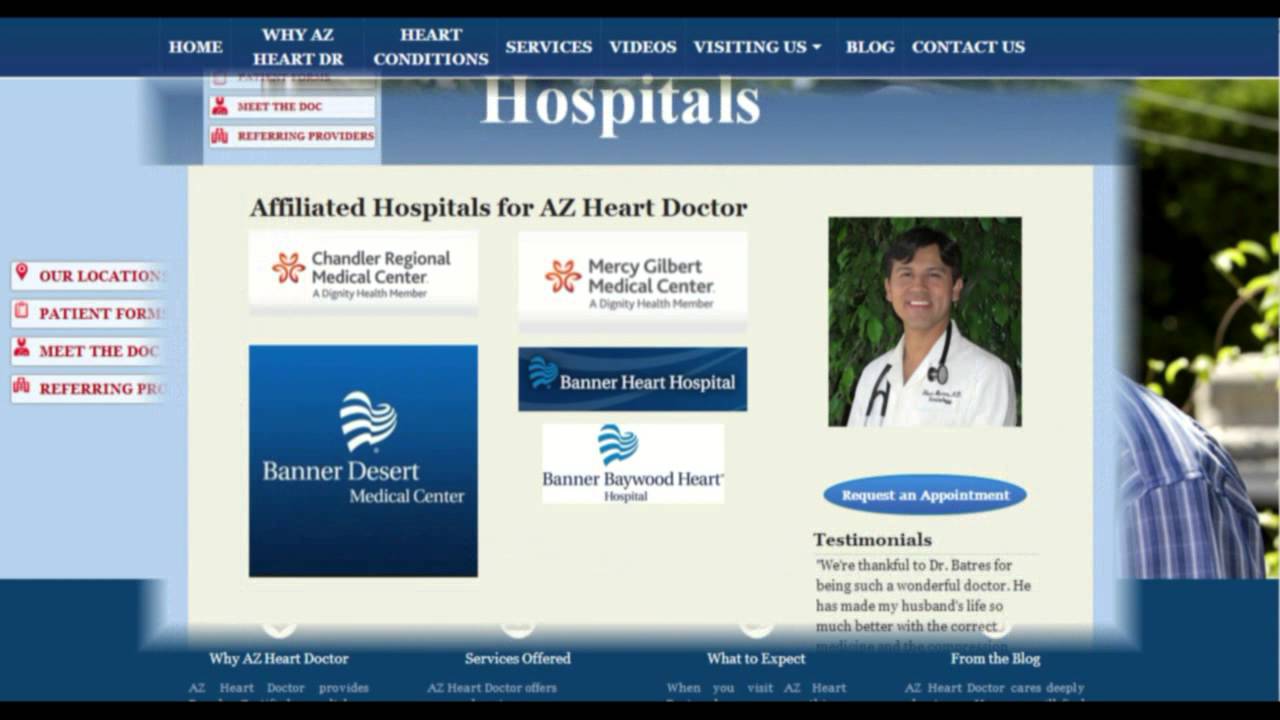Click the overlay Referring Providers icon

coord(220,136)
